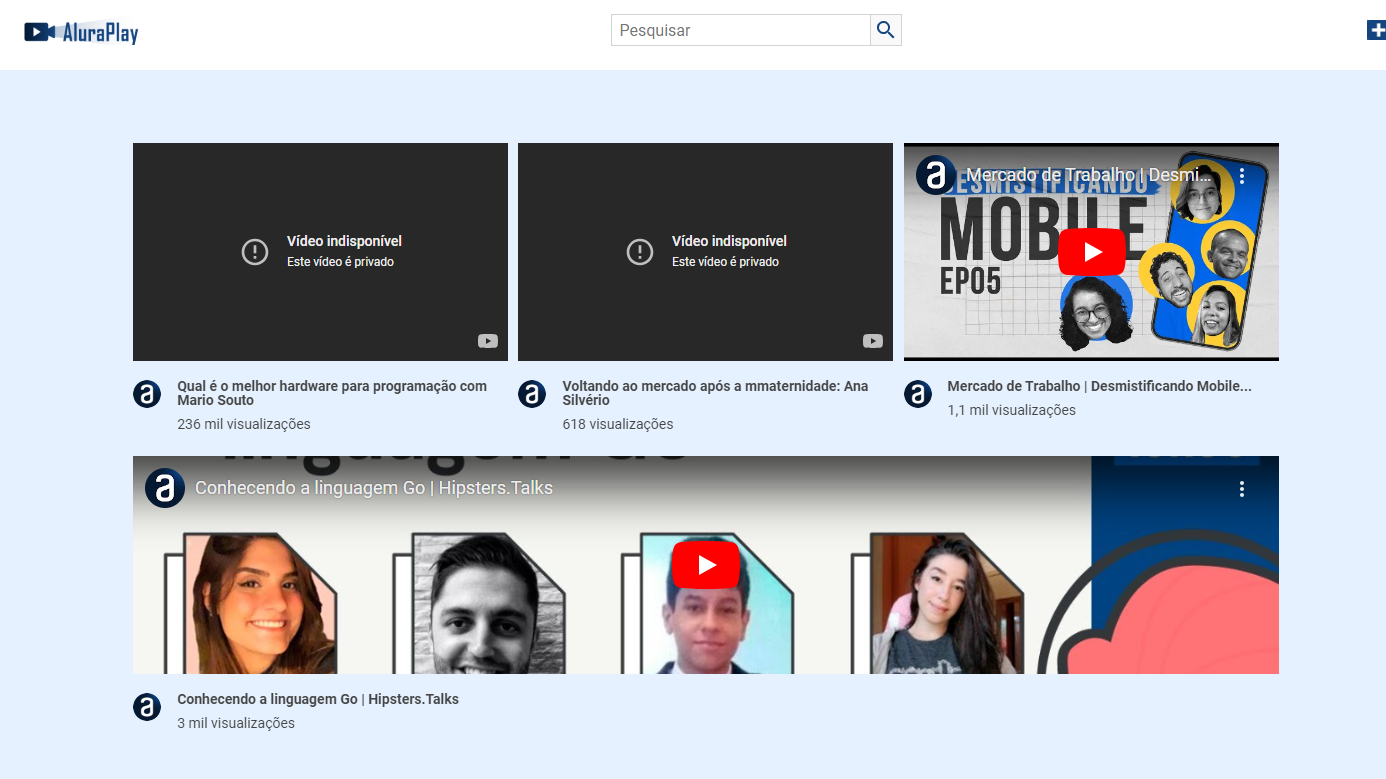Click YouTube logo on Ana Silvério video

(872, 341)
